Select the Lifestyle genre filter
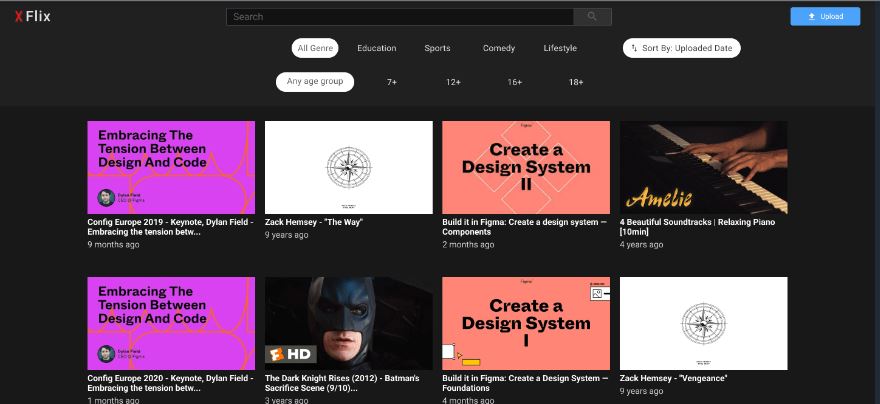The width and height of the screenshot is (880, 404). (x=560, y=48)
